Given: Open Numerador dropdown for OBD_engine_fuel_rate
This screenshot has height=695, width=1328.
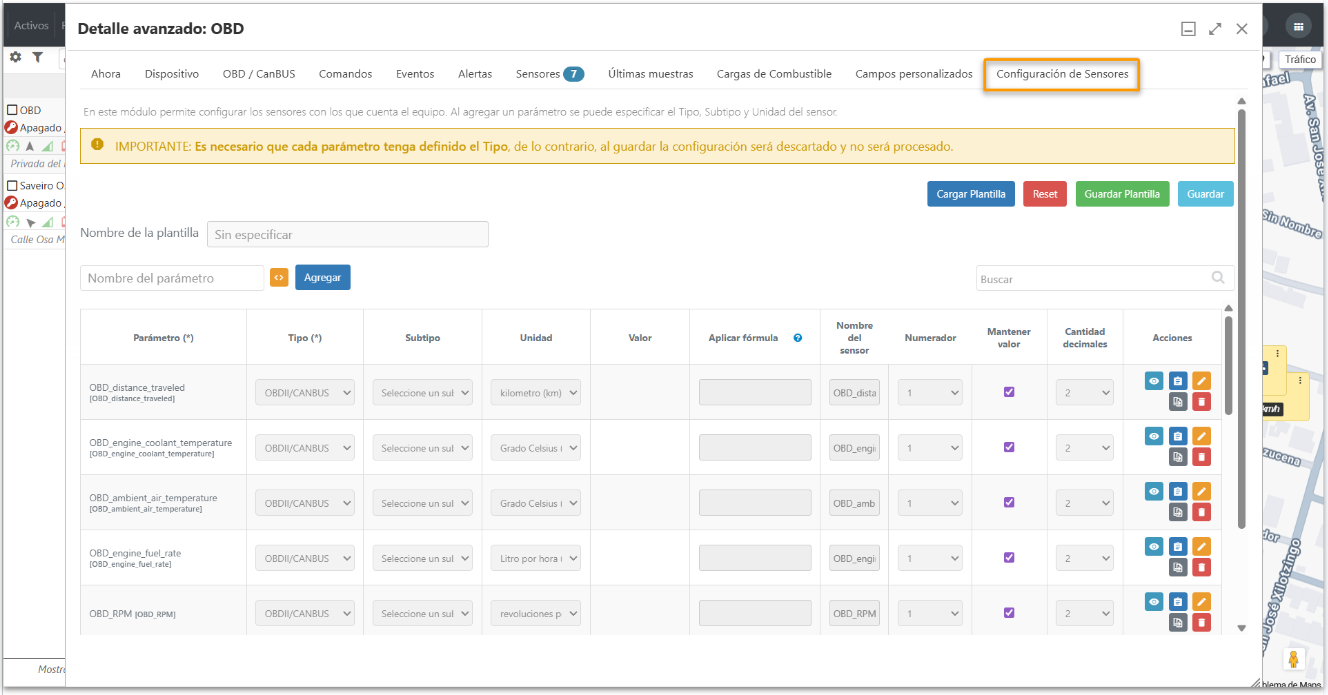Looking at the screenshot, I should point(930,558).
